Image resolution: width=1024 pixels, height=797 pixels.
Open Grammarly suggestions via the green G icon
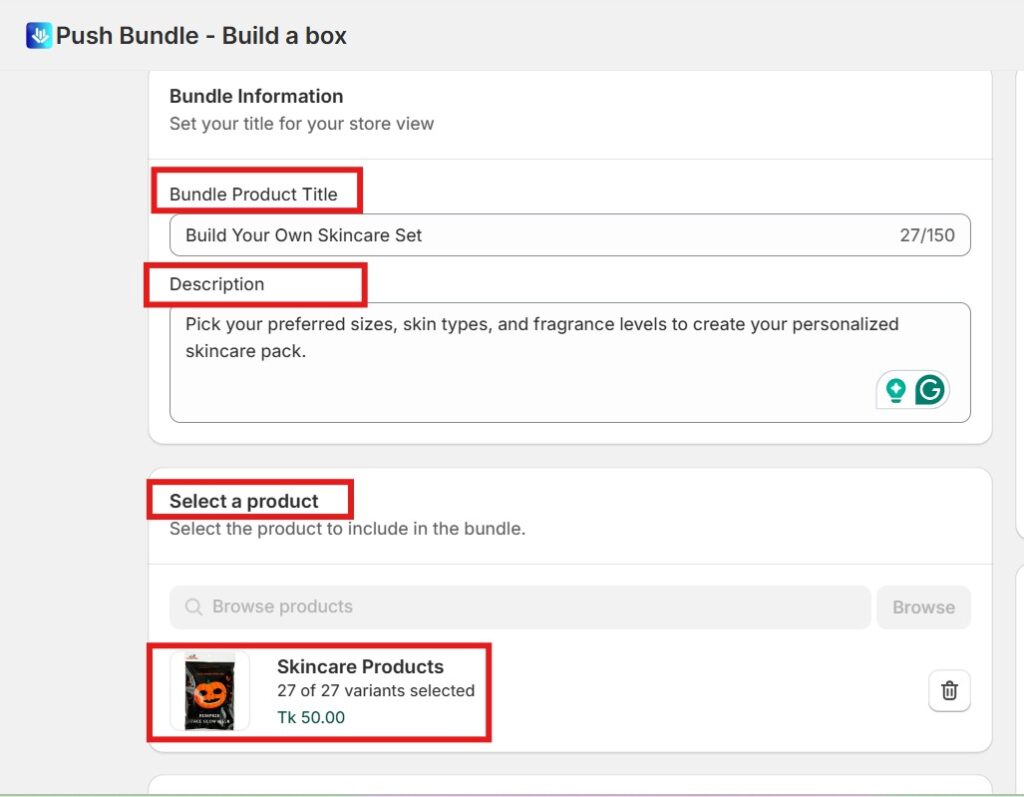(929, 390)
